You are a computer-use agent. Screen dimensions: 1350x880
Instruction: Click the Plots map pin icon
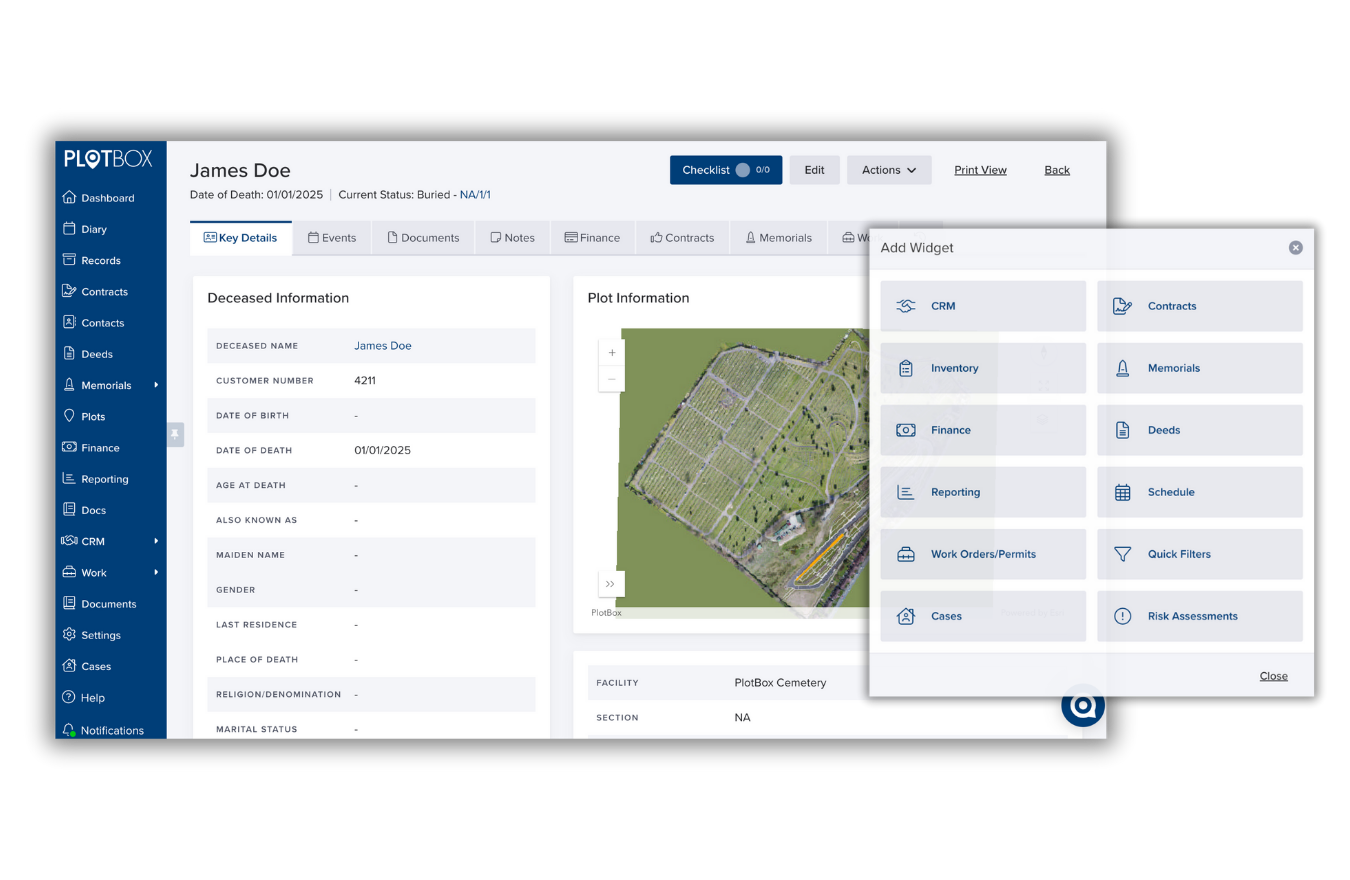click(69, 416)
